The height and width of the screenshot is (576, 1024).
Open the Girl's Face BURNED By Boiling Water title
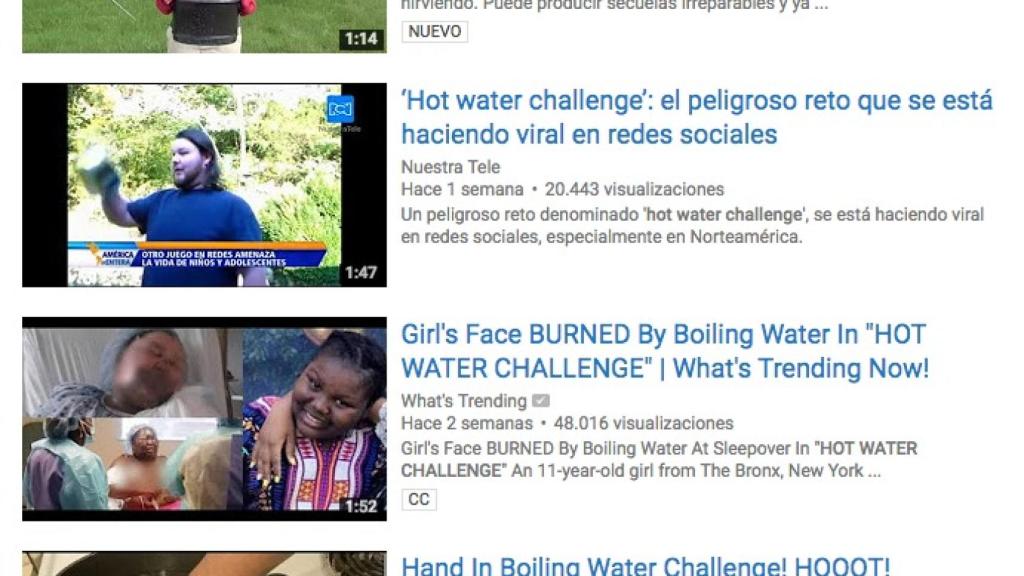pos(665,351)
